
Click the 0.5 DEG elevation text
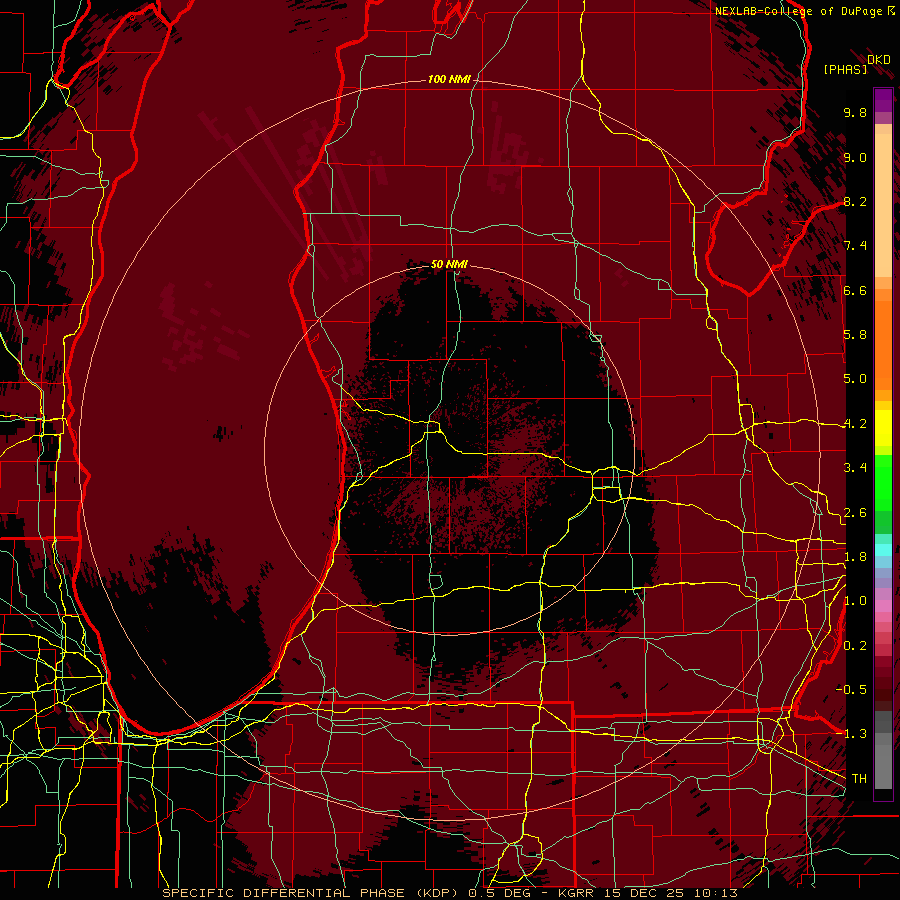coord(502,893)
